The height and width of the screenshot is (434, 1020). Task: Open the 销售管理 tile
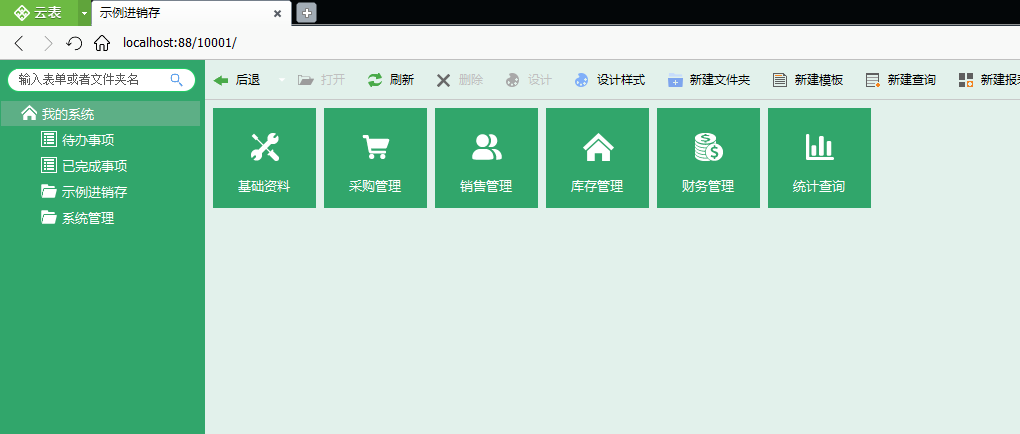(487, 158)
